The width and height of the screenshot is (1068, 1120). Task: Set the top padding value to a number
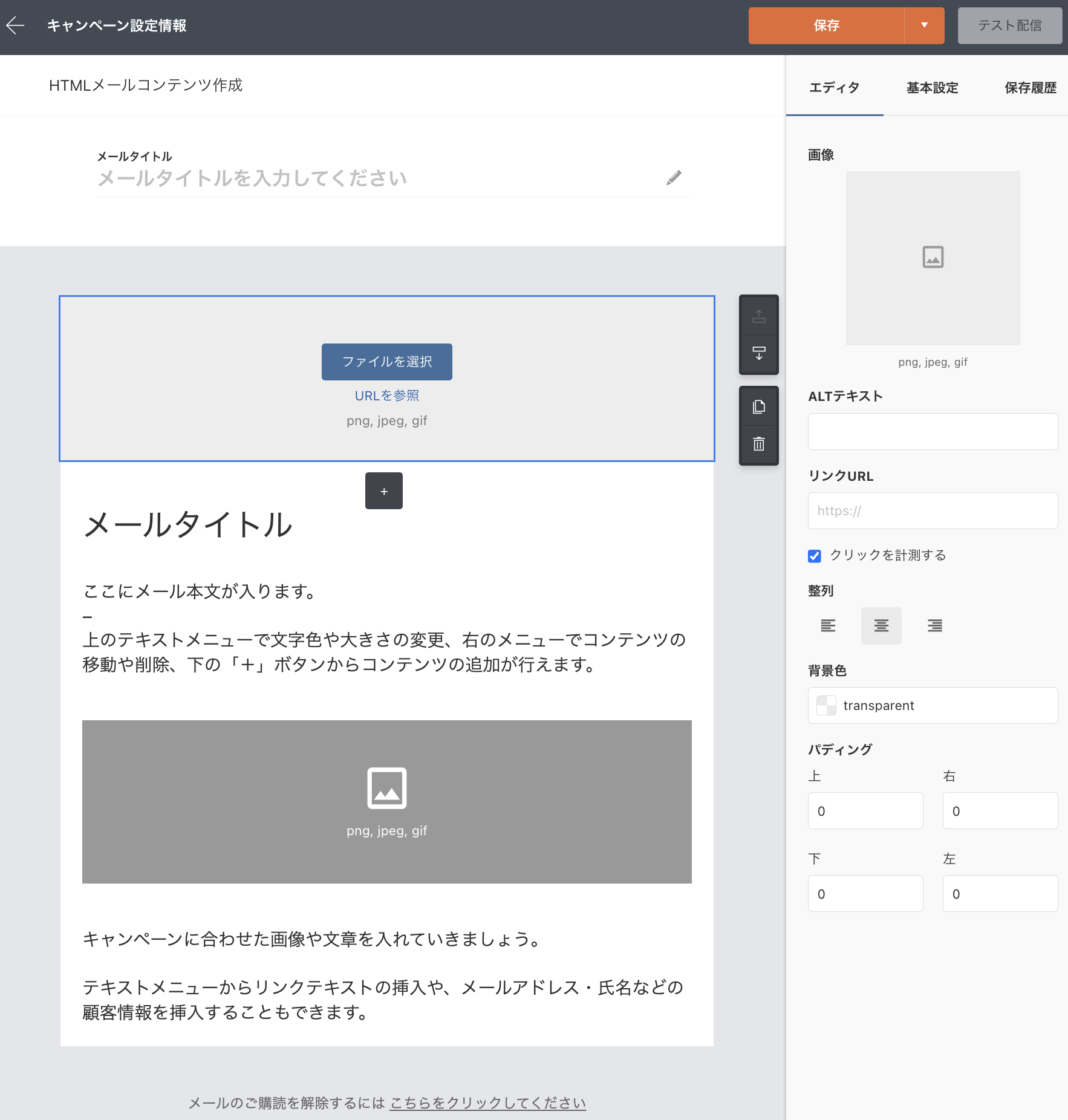click(865, 810)
